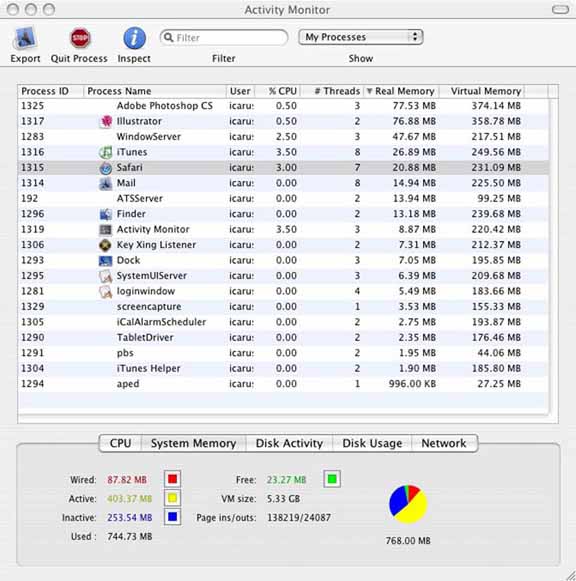Click the red Wired color swatch
The width and height of the screenshot is (576, 581).
172,479
